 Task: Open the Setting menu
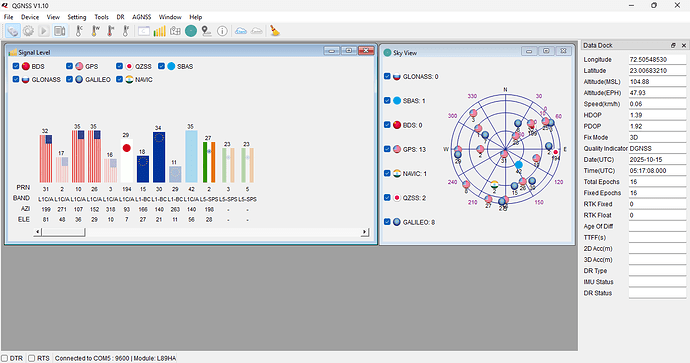pos(77,17)
